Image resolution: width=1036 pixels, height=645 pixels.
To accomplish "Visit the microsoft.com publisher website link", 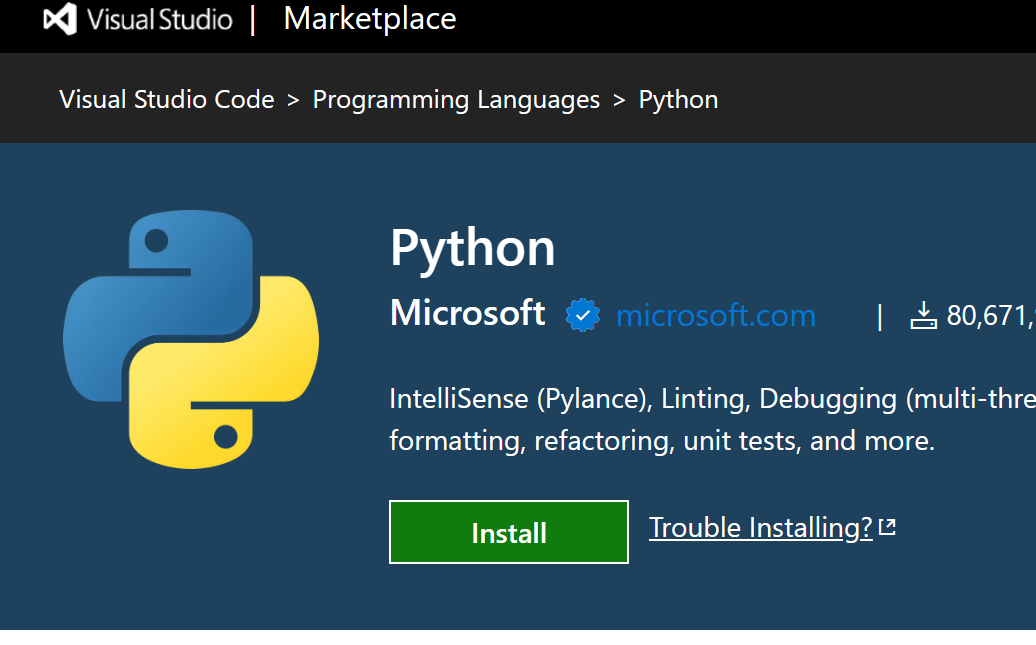I will point(716,314).
